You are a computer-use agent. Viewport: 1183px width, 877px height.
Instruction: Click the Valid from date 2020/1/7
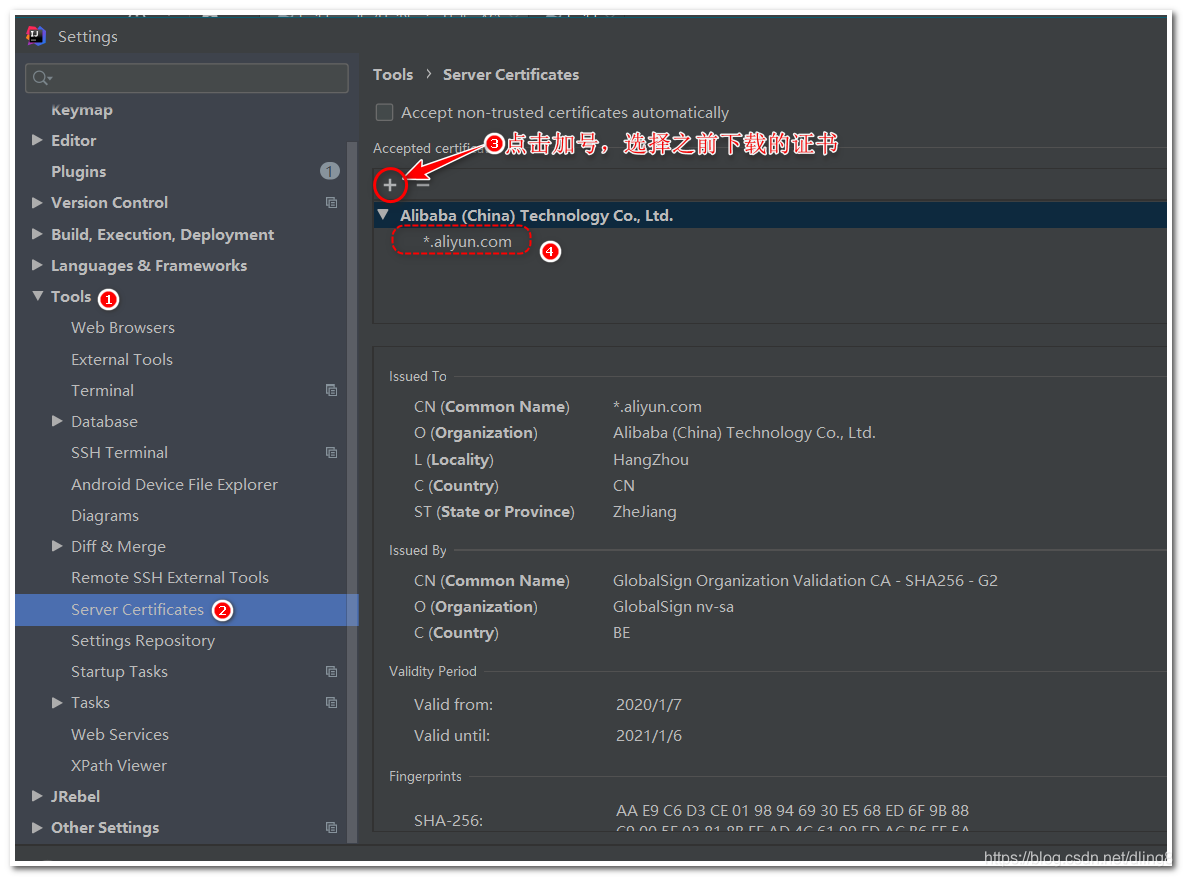coord(649,704)
